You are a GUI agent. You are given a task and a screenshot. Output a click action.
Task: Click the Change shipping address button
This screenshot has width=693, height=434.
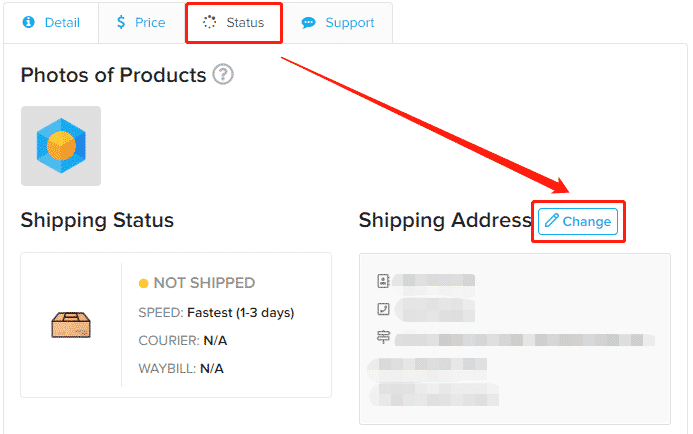click(578, 221)
